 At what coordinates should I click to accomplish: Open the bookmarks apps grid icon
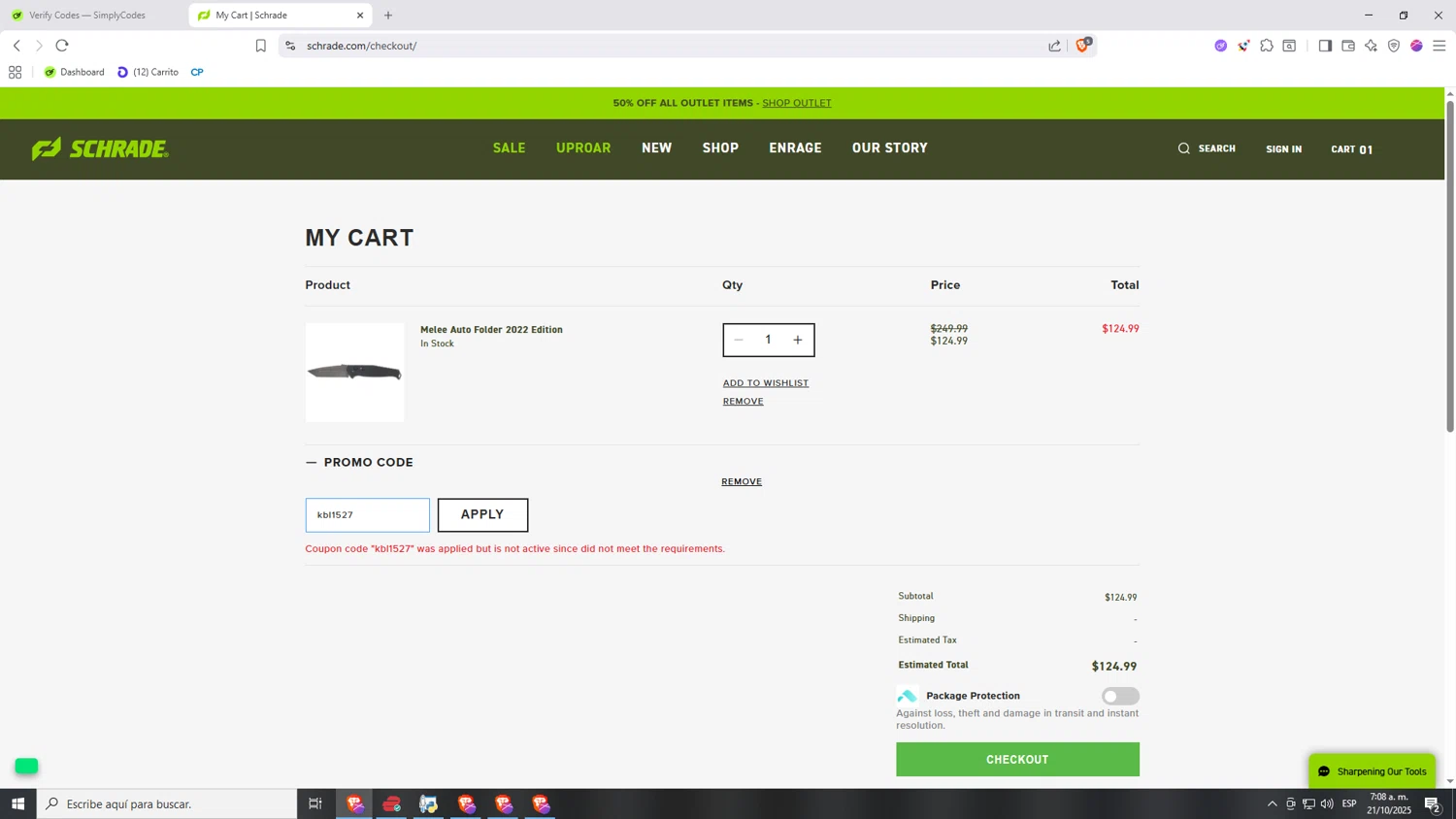[16, 72]
